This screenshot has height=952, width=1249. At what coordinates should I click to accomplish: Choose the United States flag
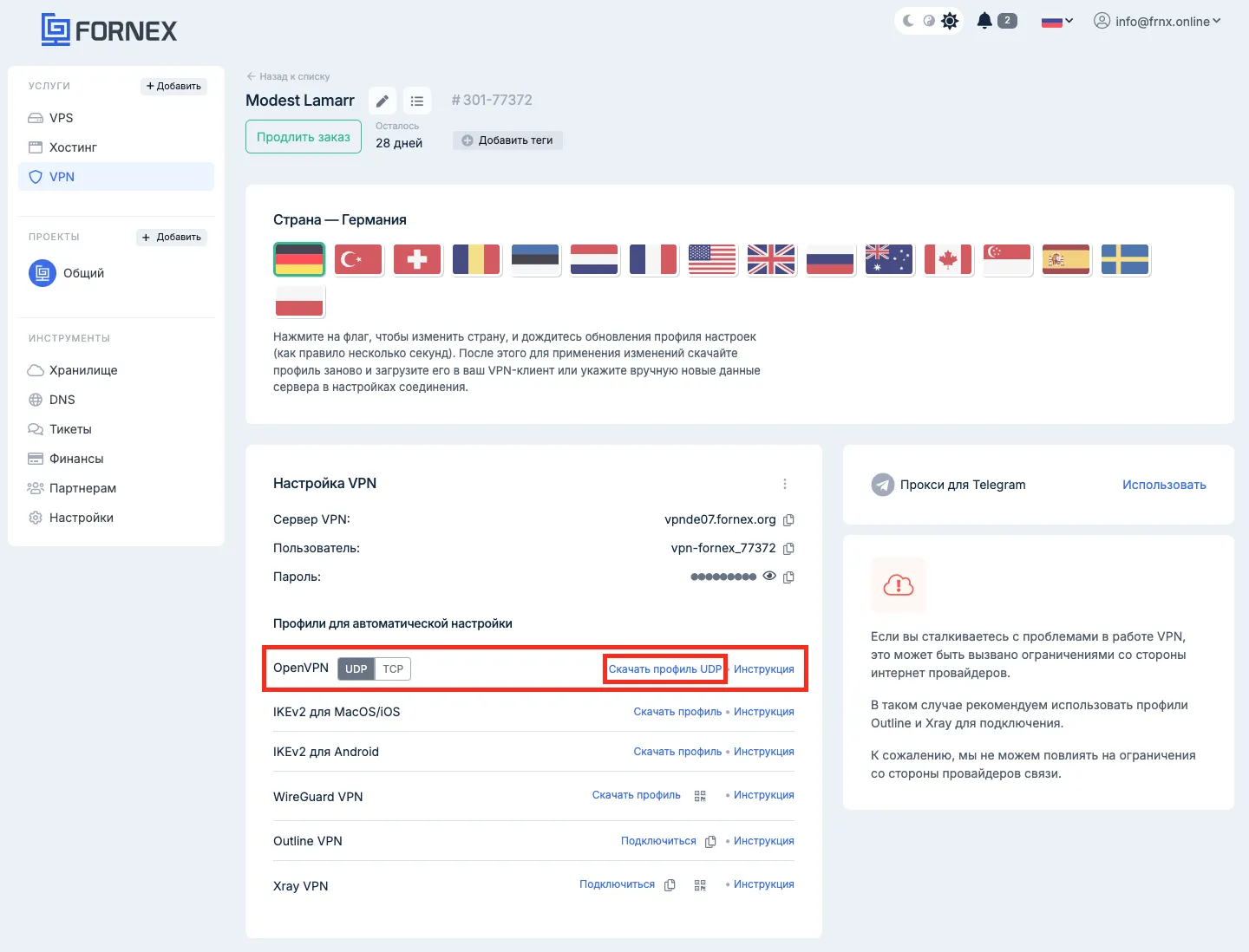point(712,259)
